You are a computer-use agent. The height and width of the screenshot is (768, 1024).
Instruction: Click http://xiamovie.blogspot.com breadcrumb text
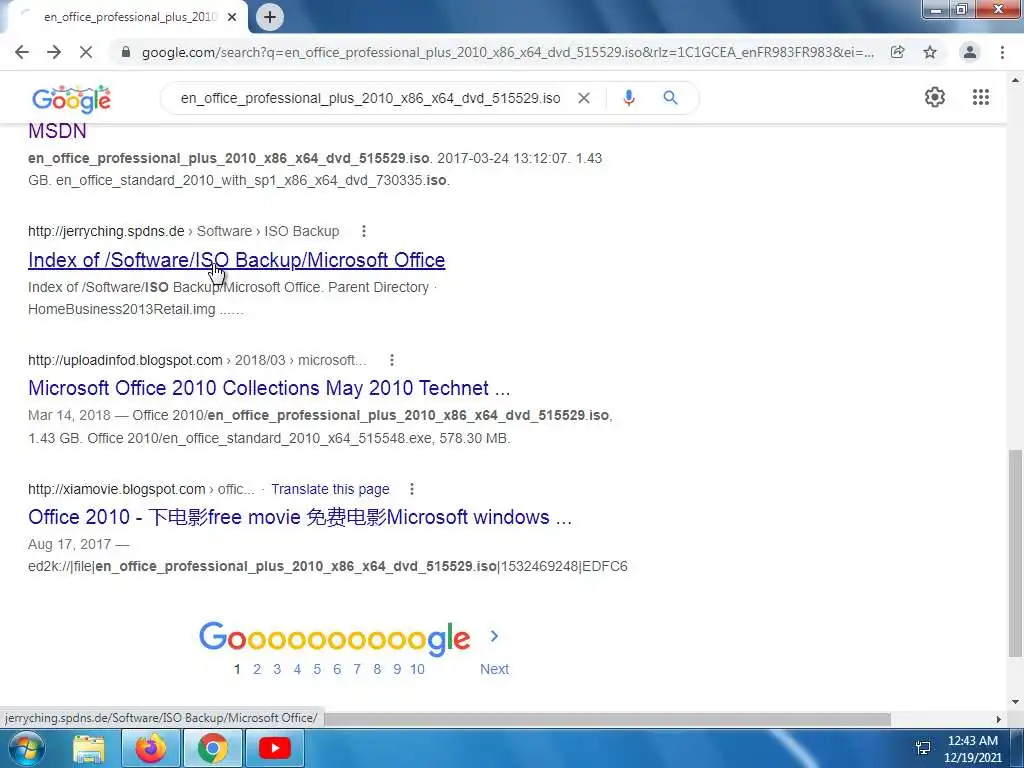pyautogui.click(x=117, y=489)
